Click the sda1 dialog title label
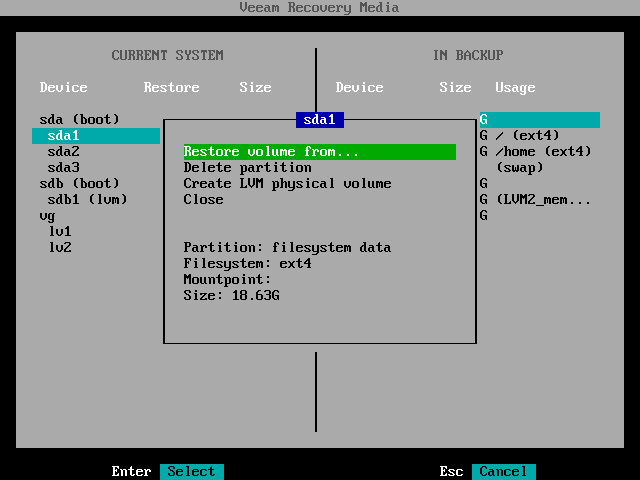The height and width of the screenshot is (480, 640). pos(320,120)
